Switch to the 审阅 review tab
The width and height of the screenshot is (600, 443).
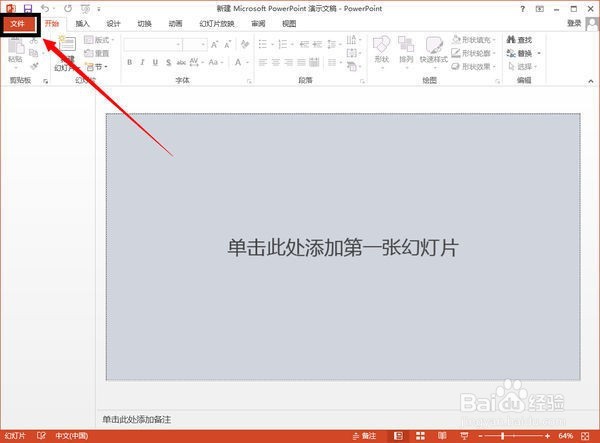258,24
